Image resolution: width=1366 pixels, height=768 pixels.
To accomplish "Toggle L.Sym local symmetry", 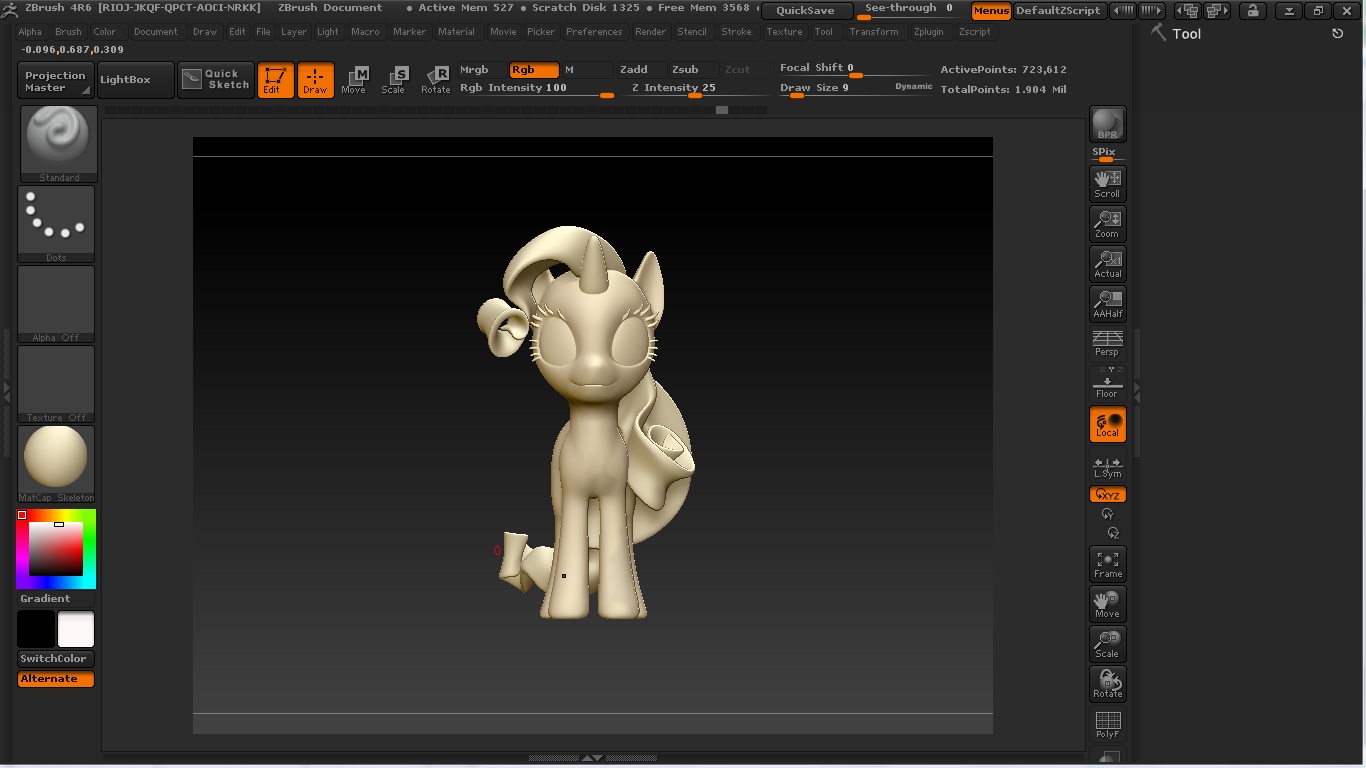I will (1107, 467).
